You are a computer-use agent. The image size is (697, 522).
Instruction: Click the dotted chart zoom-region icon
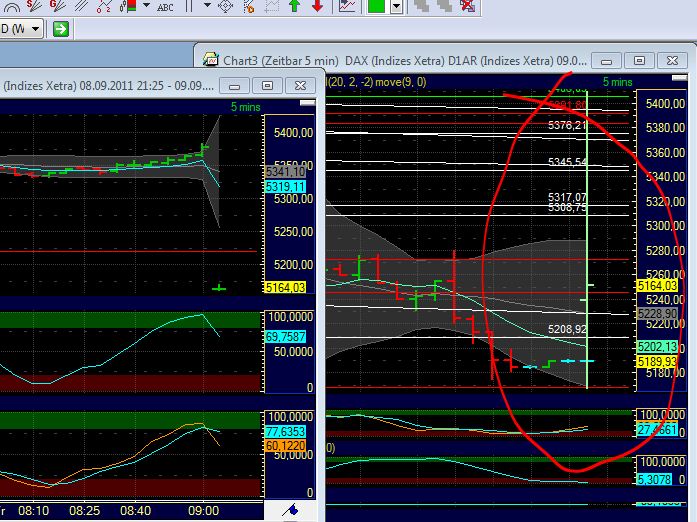272,6
